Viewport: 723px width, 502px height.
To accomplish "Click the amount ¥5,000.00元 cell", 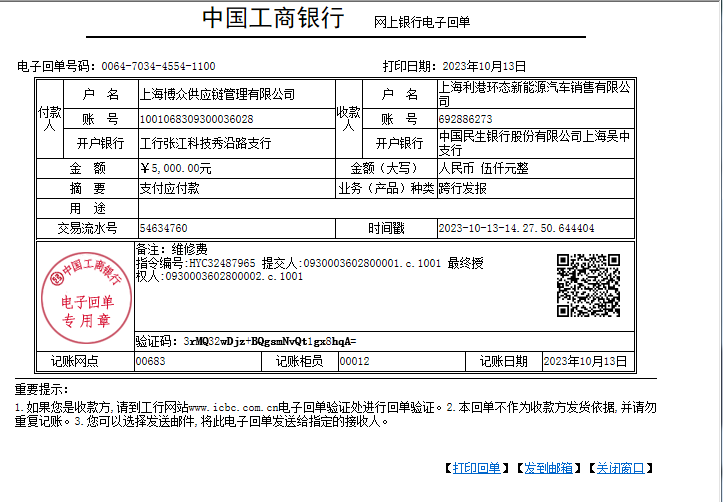I will tap(176, 168).
